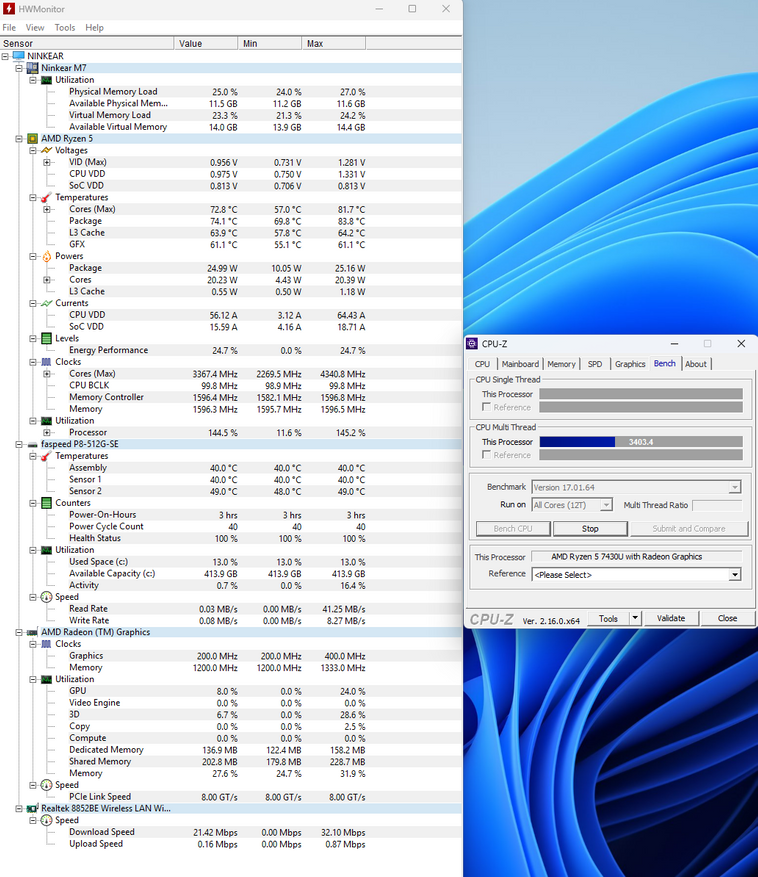
Task: Collapse the AMD Radeon (TM) Graphics node
Action: click(x=19, y=632)
